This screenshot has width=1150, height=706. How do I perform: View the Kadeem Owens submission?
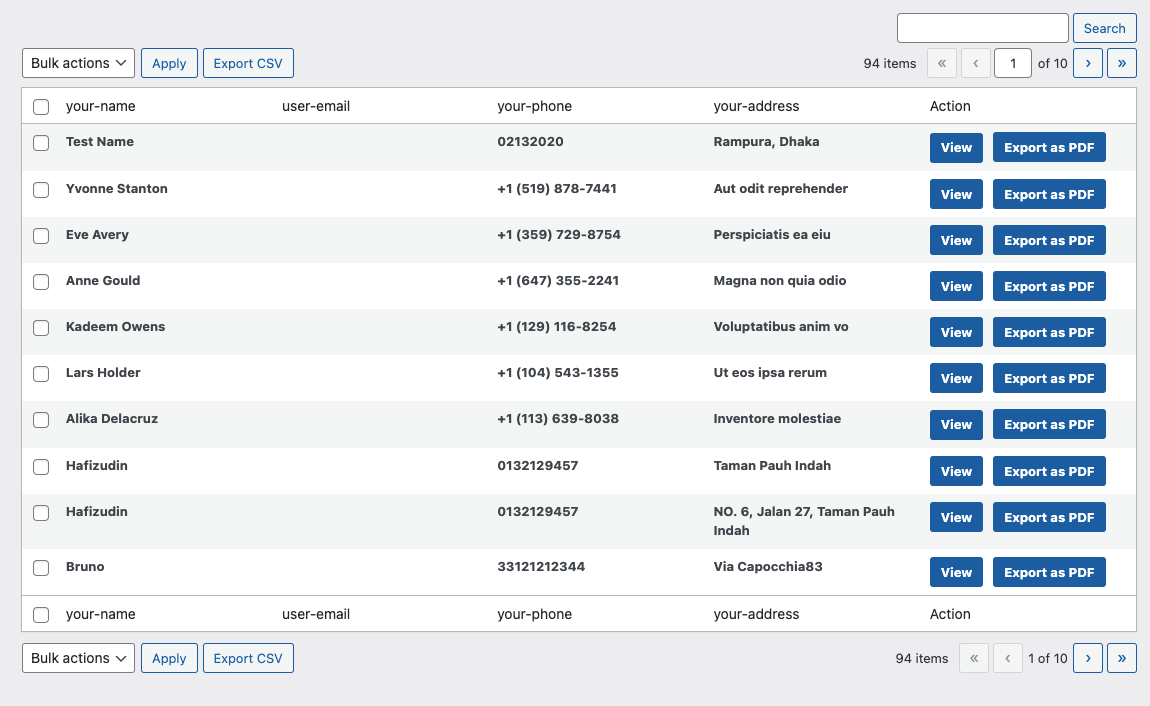pyautogui.click(x=956, y=332)
